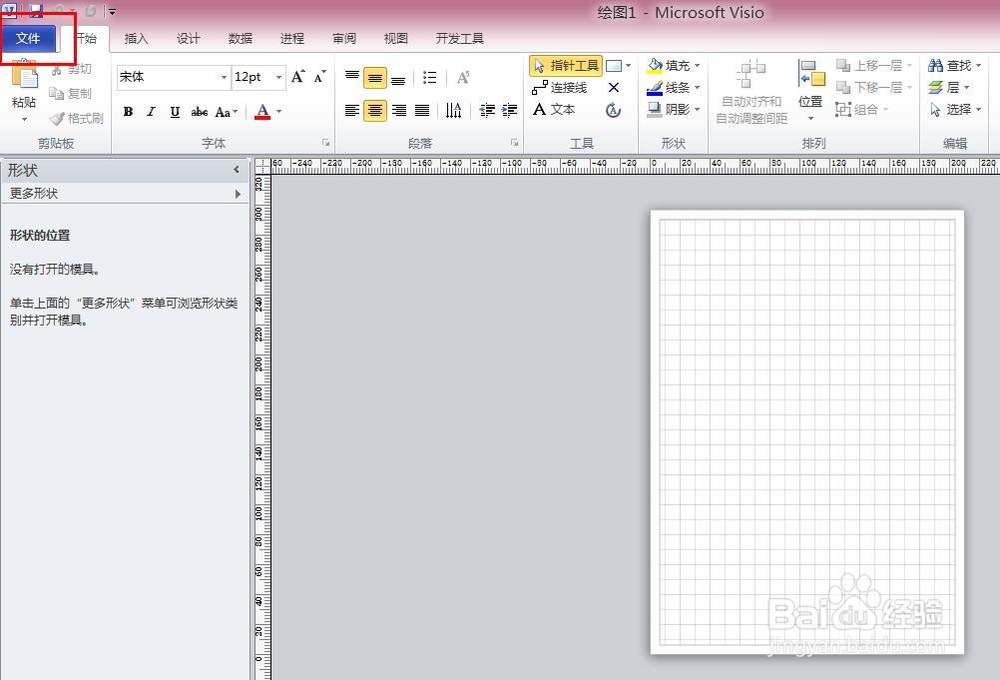Viewport: 1000px width, 680px height.
Task: Open the 文件 (File) tab
Action: 27,38
